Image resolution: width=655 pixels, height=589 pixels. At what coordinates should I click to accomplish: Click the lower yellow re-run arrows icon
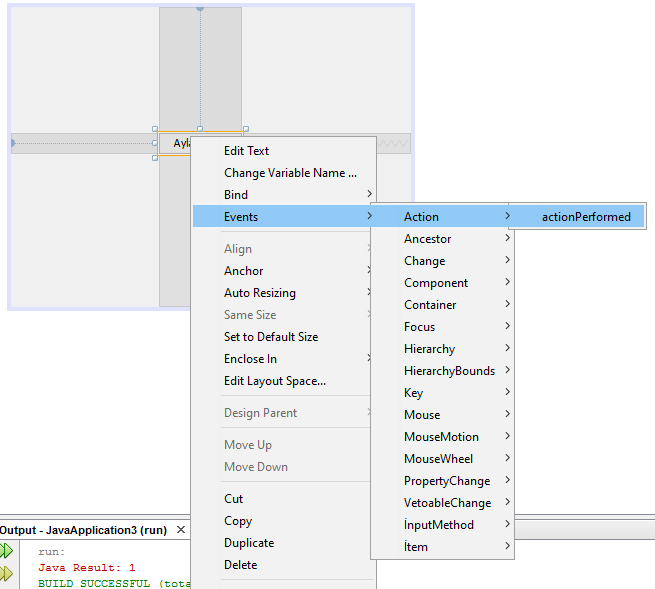[6, 574]
